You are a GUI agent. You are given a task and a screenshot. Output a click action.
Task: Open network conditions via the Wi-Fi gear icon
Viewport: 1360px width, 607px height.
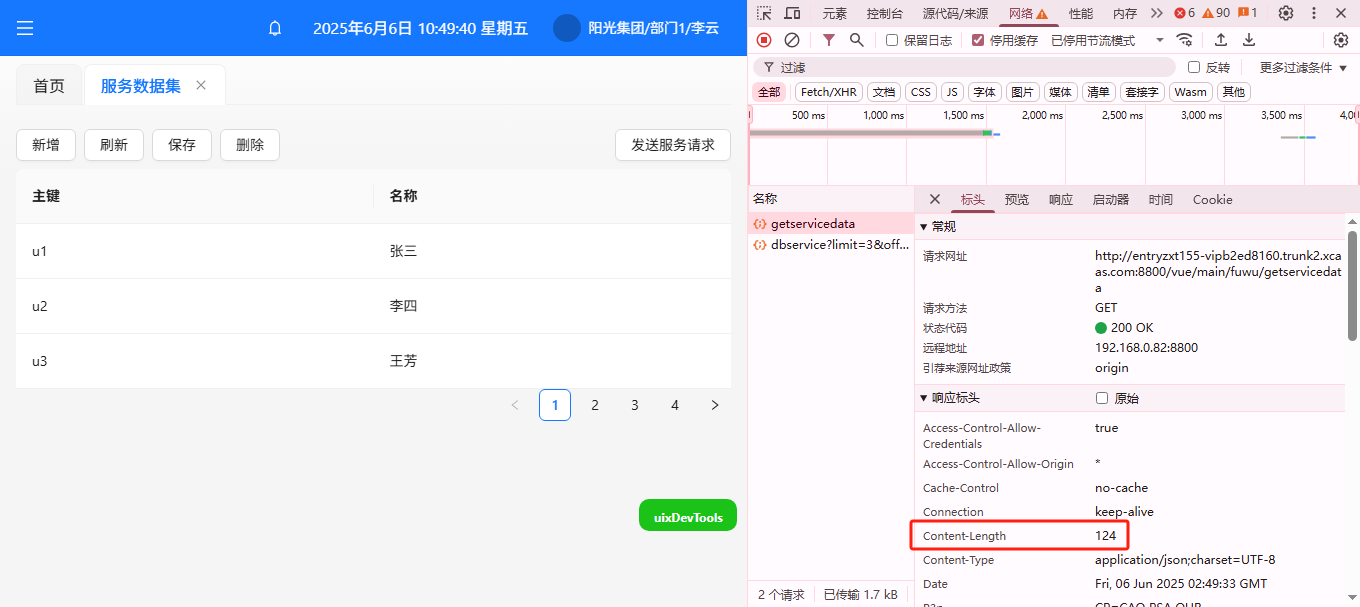(1184, 40)
